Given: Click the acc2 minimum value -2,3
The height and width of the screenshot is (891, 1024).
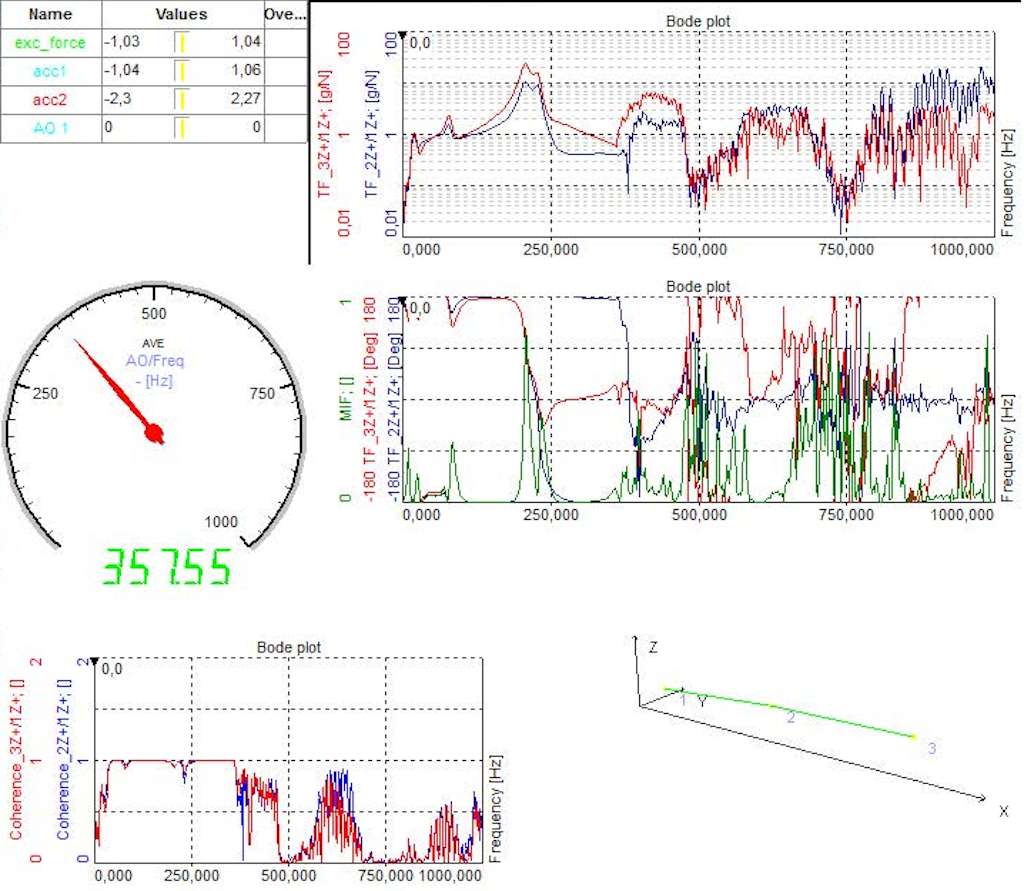Looking at the screenshot, I should click(x=118, y=99).
